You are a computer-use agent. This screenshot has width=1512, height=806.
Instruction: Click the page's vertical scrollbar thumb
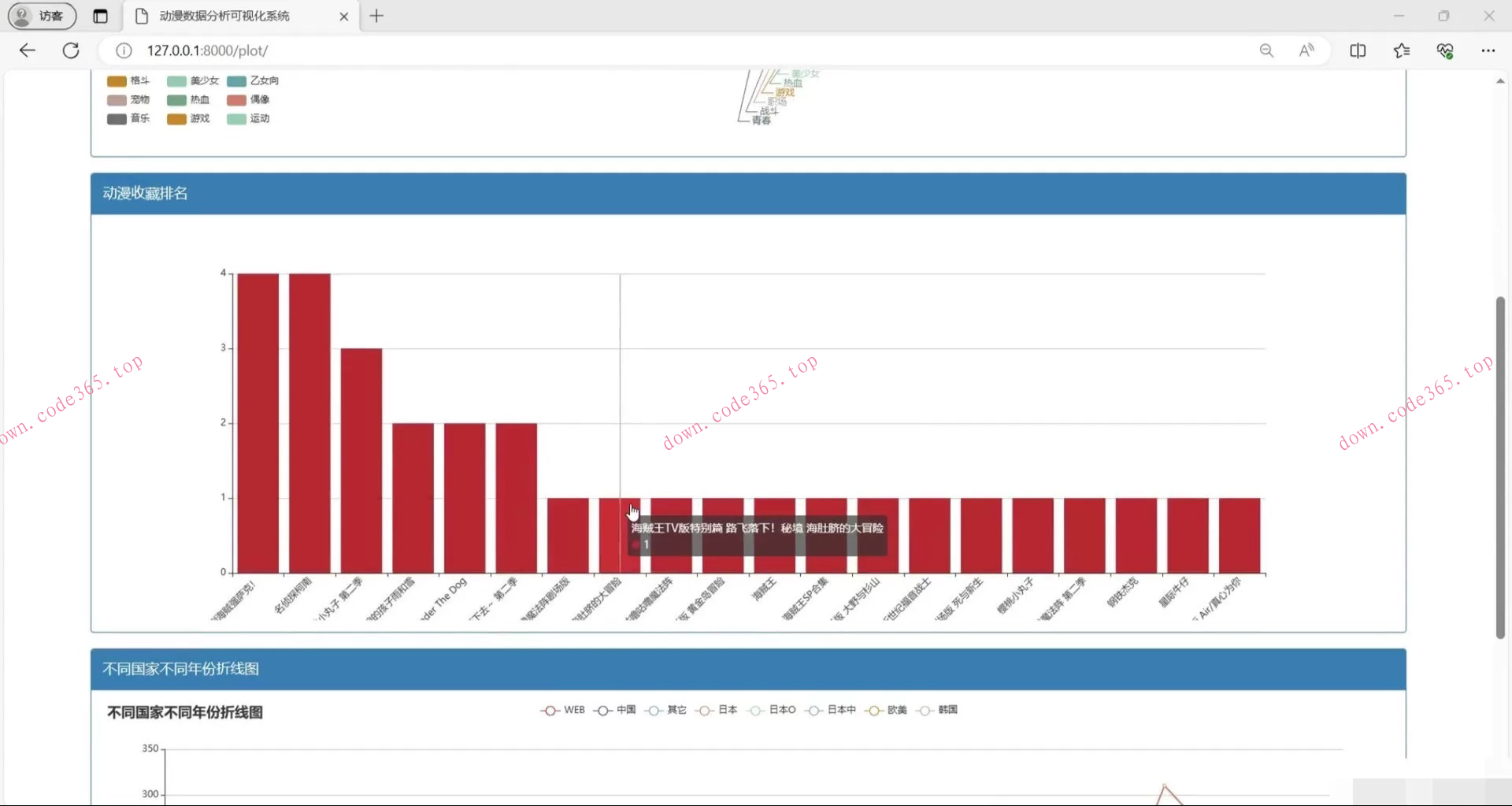[1500, 467]
